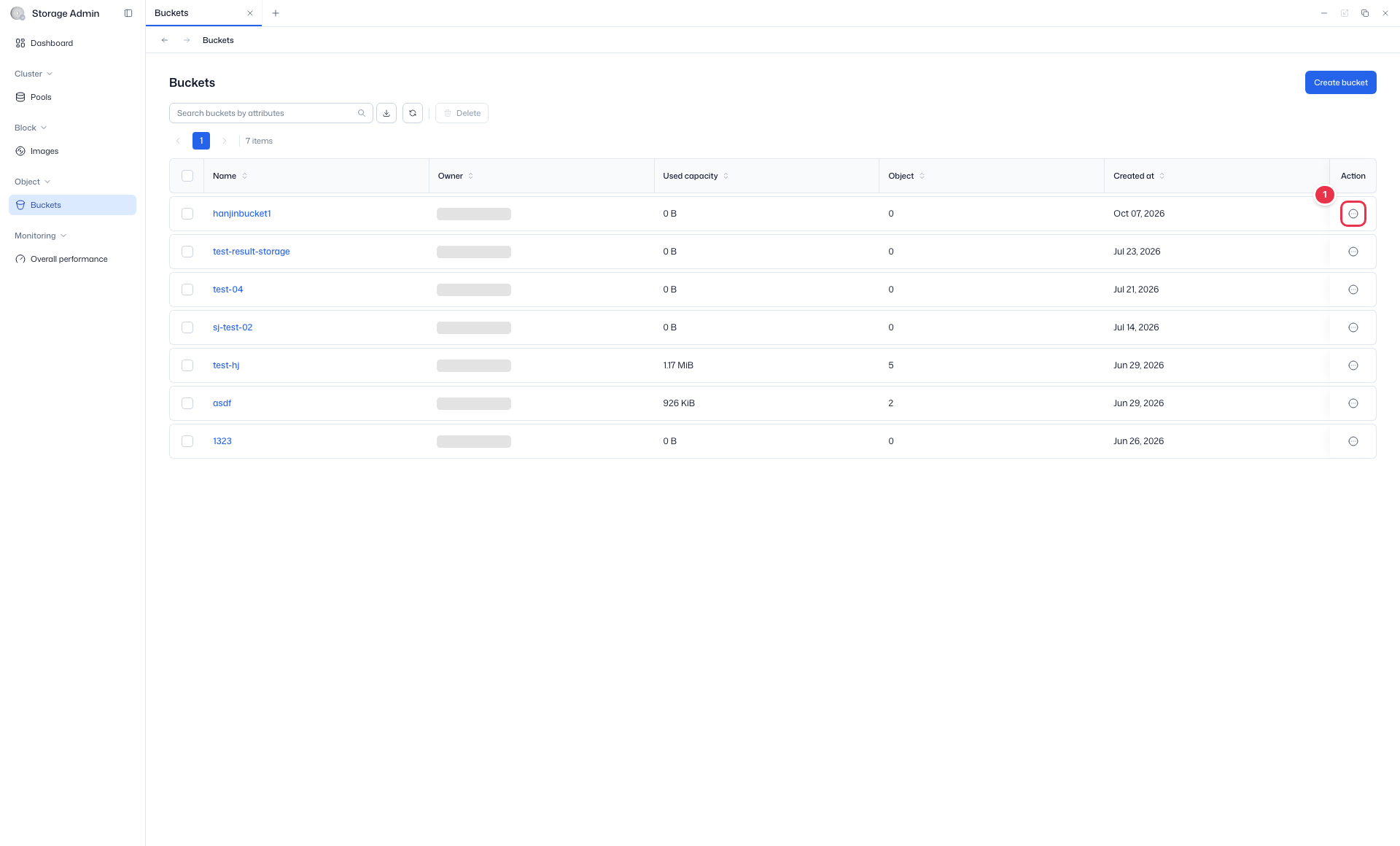Image resolution: width=1400 pixels, height=846 pixels.
Task: Tick the asdf row checkbox
Action: point(187,403)
